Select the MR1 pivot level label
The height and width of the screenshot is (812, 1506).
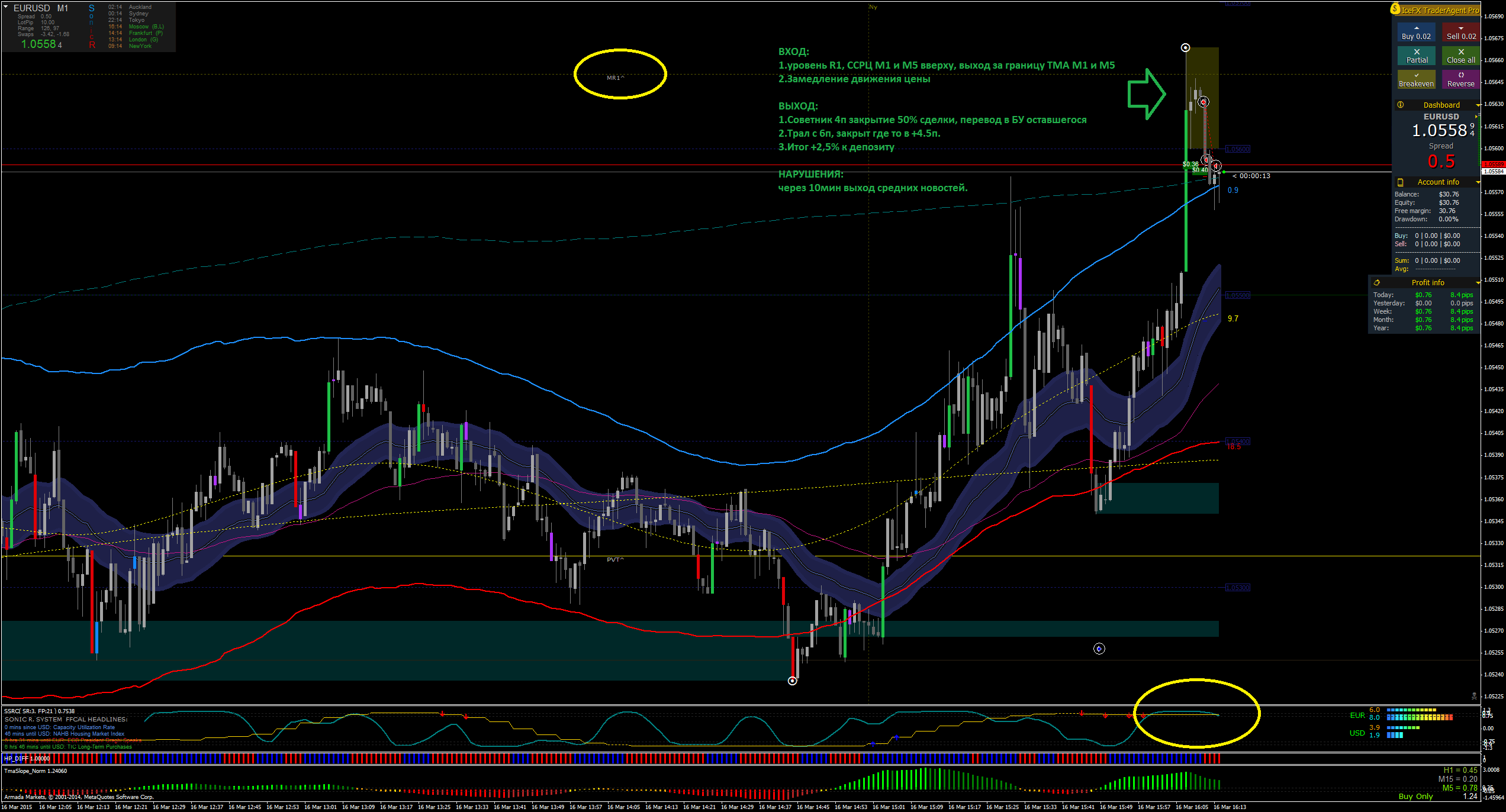[x=616, y=78]
